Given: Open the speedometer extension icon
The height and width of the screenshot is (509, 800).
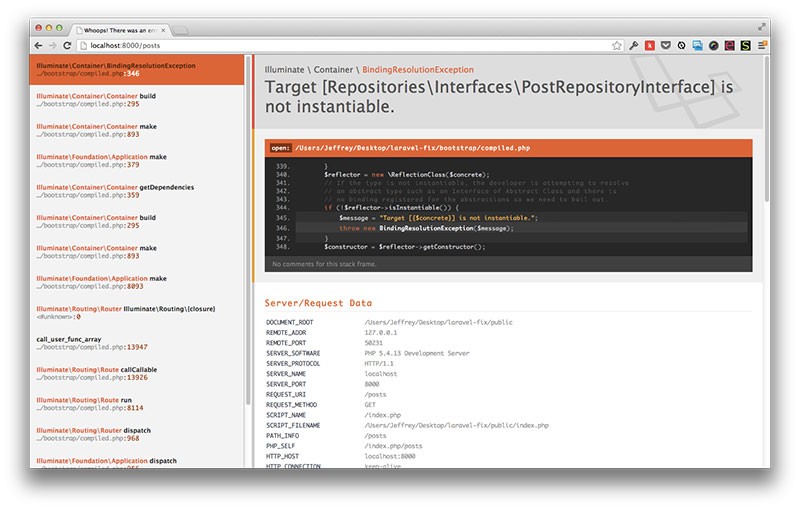Looking at the screenshot, I should [x=713, y=45].
